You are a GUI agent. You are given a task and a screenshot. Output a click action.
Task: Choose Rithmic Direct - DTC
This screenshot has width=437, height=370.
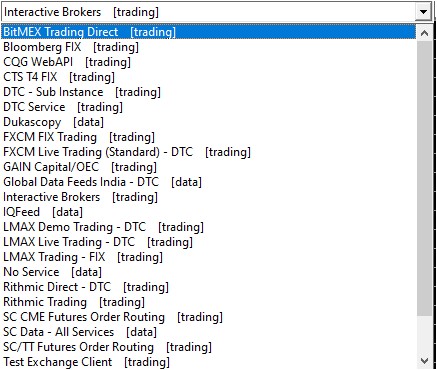pos(208,287)
